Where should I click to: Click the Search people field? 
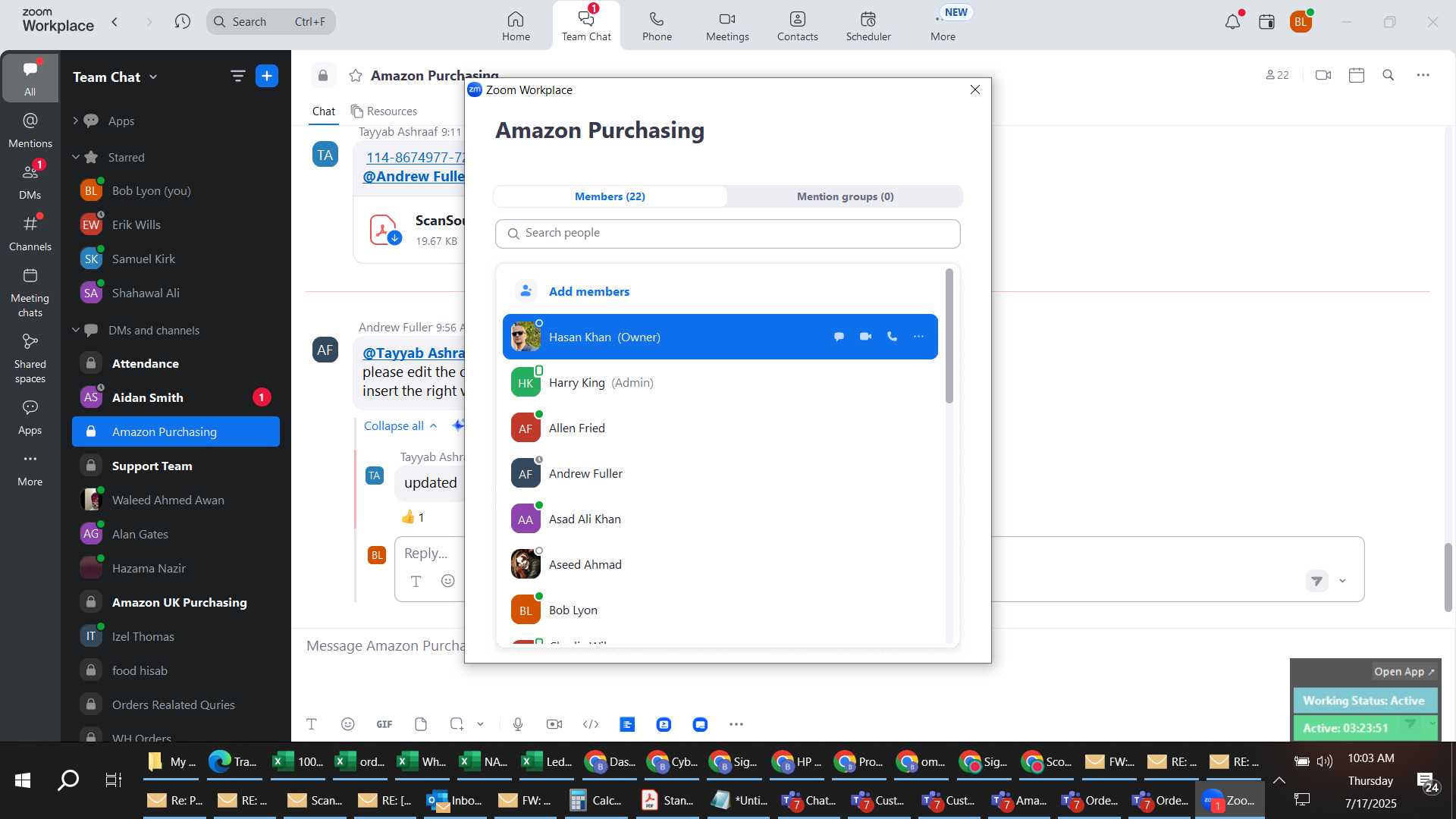(x=728, y=234)
